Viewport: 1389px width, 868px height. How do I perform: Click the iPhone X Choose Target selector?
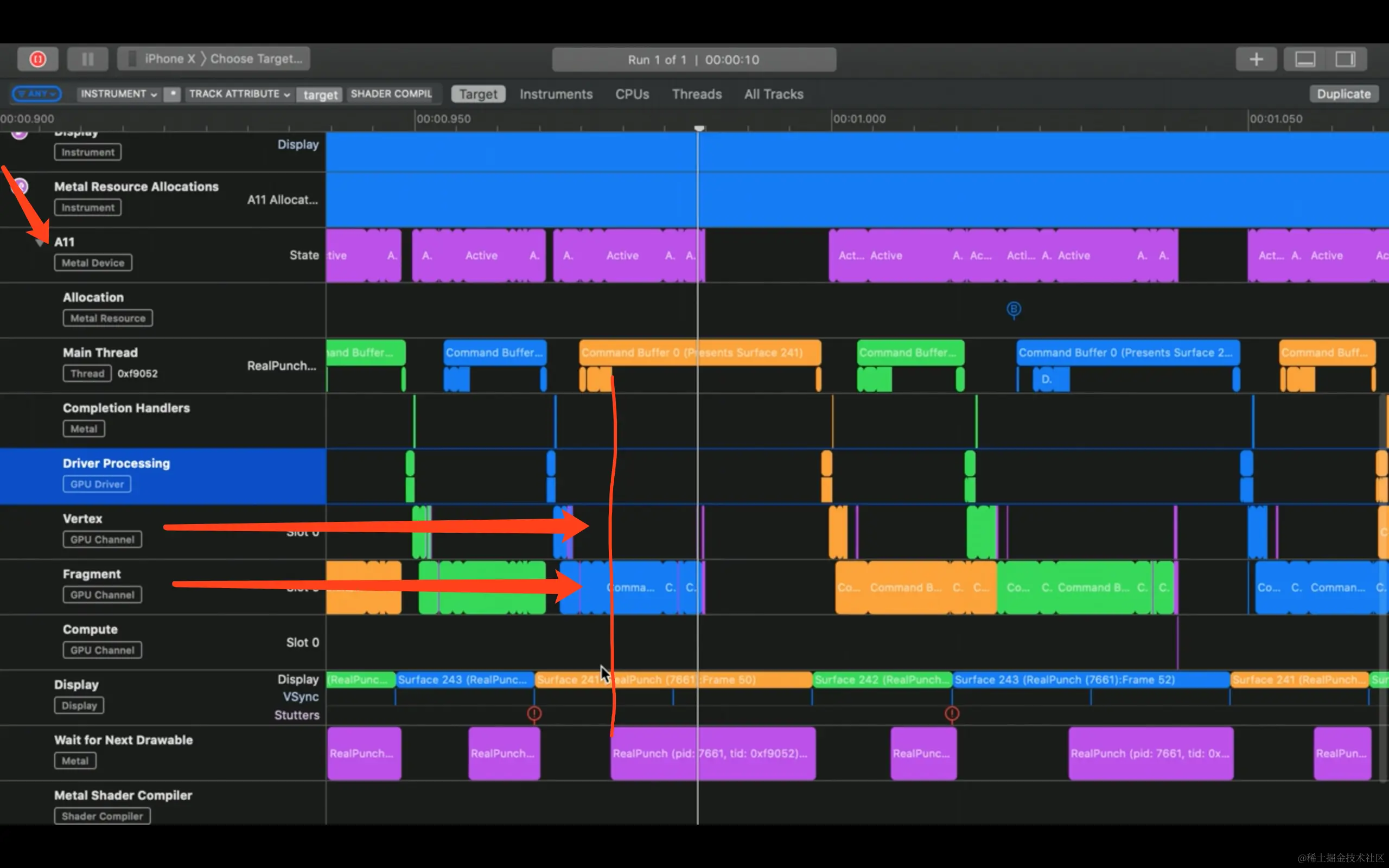214,59
